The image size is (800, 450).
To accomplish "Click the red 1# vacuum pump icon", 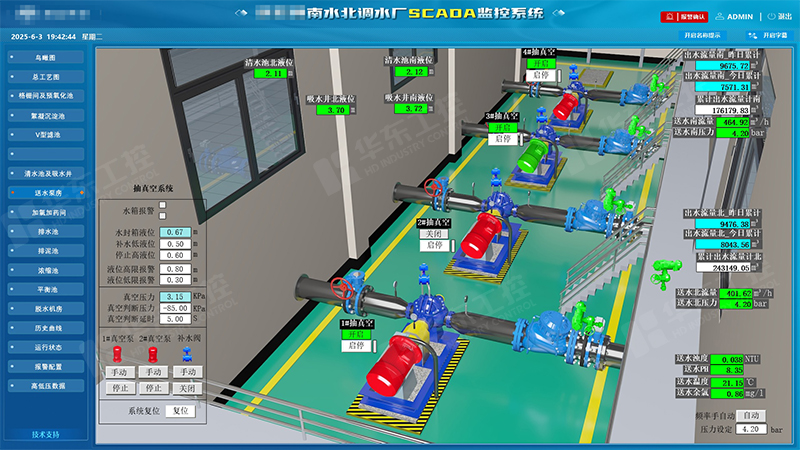I will (118, 353).
